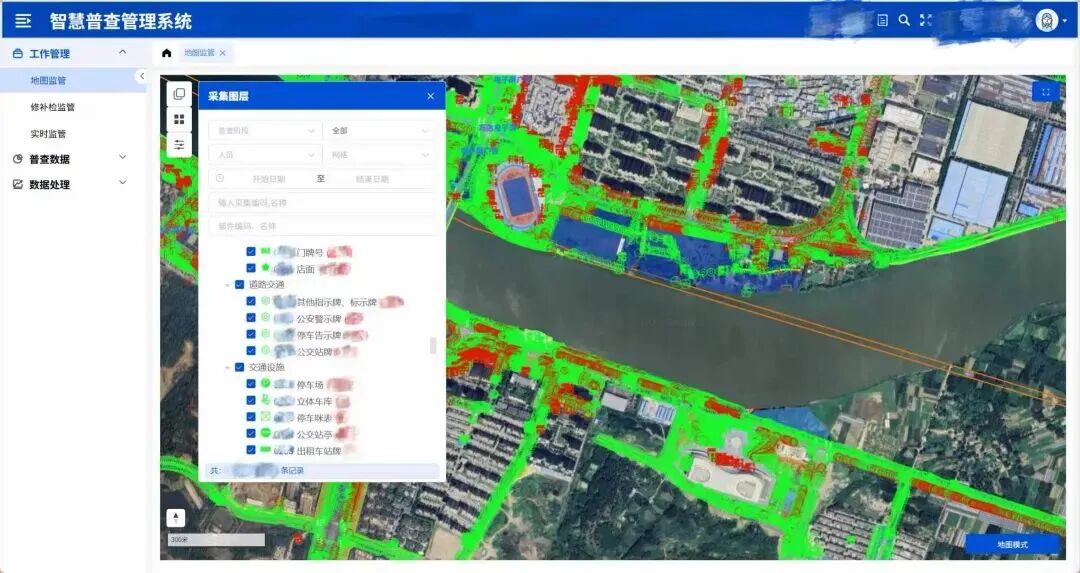
Task: Select 实时监管 in the sidebar
Action: pyautogui.click(x=48, y=134)
